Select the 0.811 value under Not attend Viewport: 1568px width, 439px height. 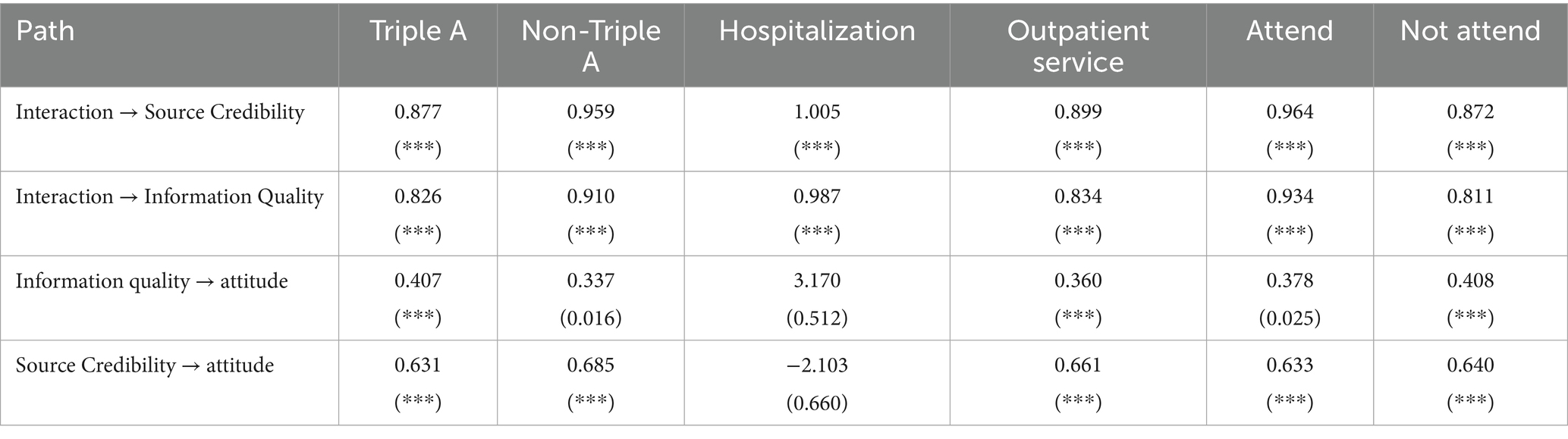[x=1470, y=197]
